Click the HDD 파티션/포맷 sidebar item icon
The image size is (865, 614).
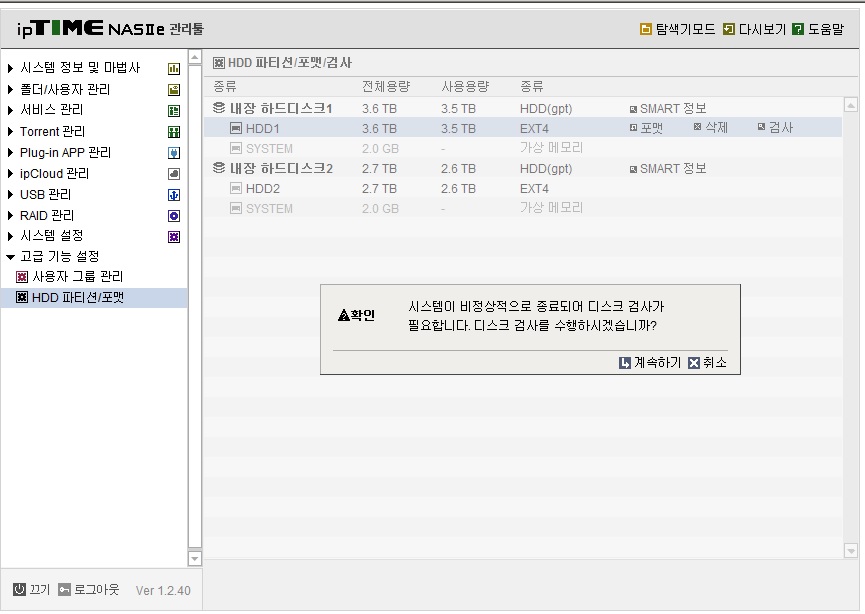(x=22, y=297)
